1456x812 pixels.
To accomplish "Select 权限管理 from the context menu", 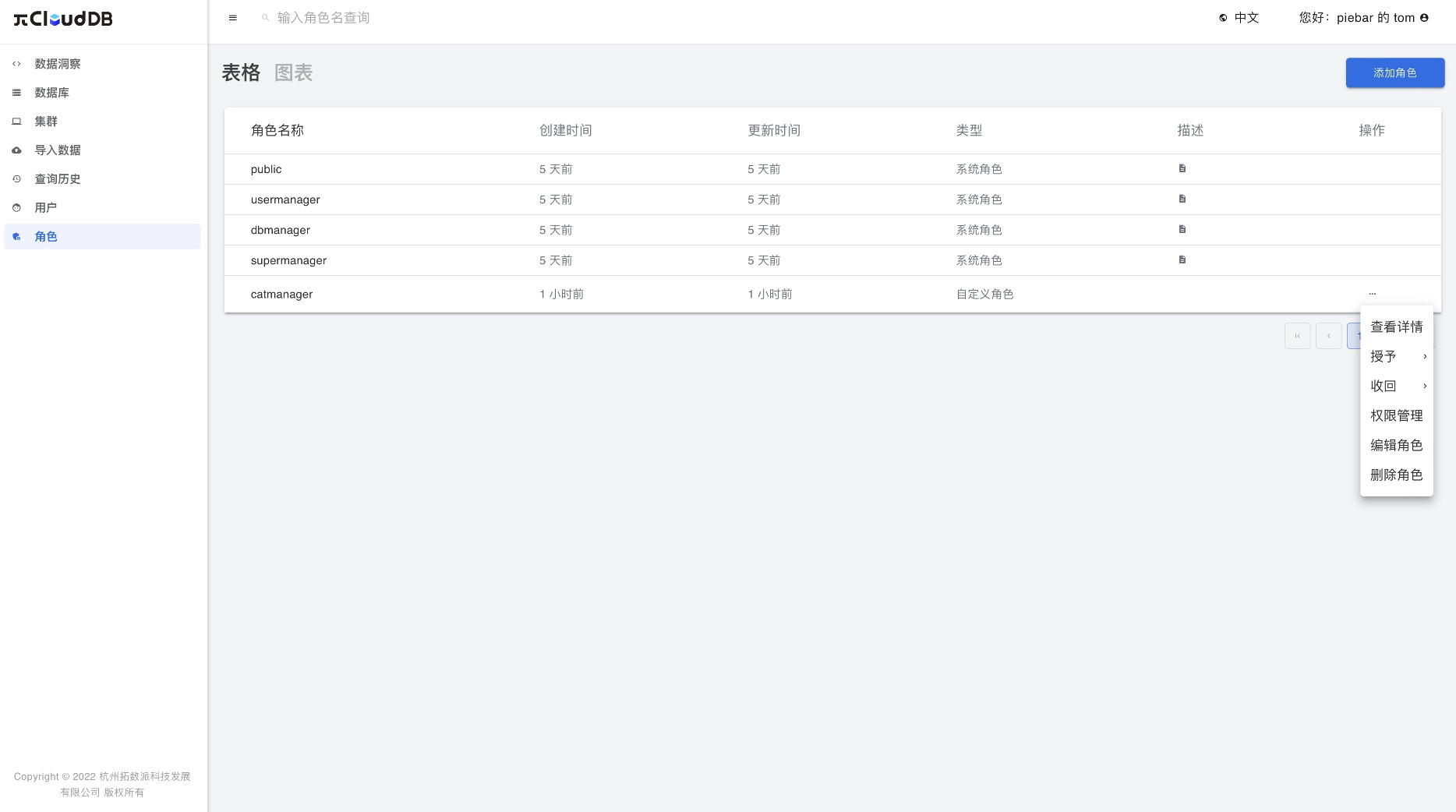I will (1397, 416).
